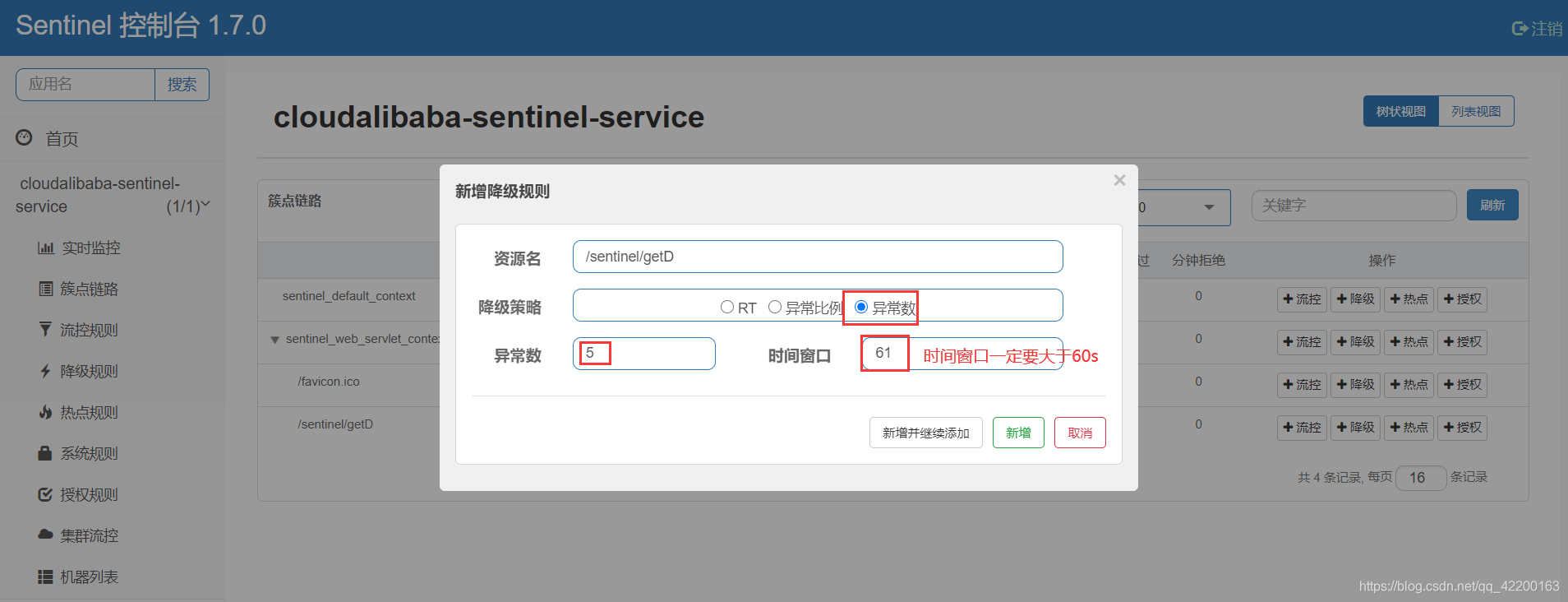
Task: Select 异常数 exception count radio
Action: click(861, 307)
